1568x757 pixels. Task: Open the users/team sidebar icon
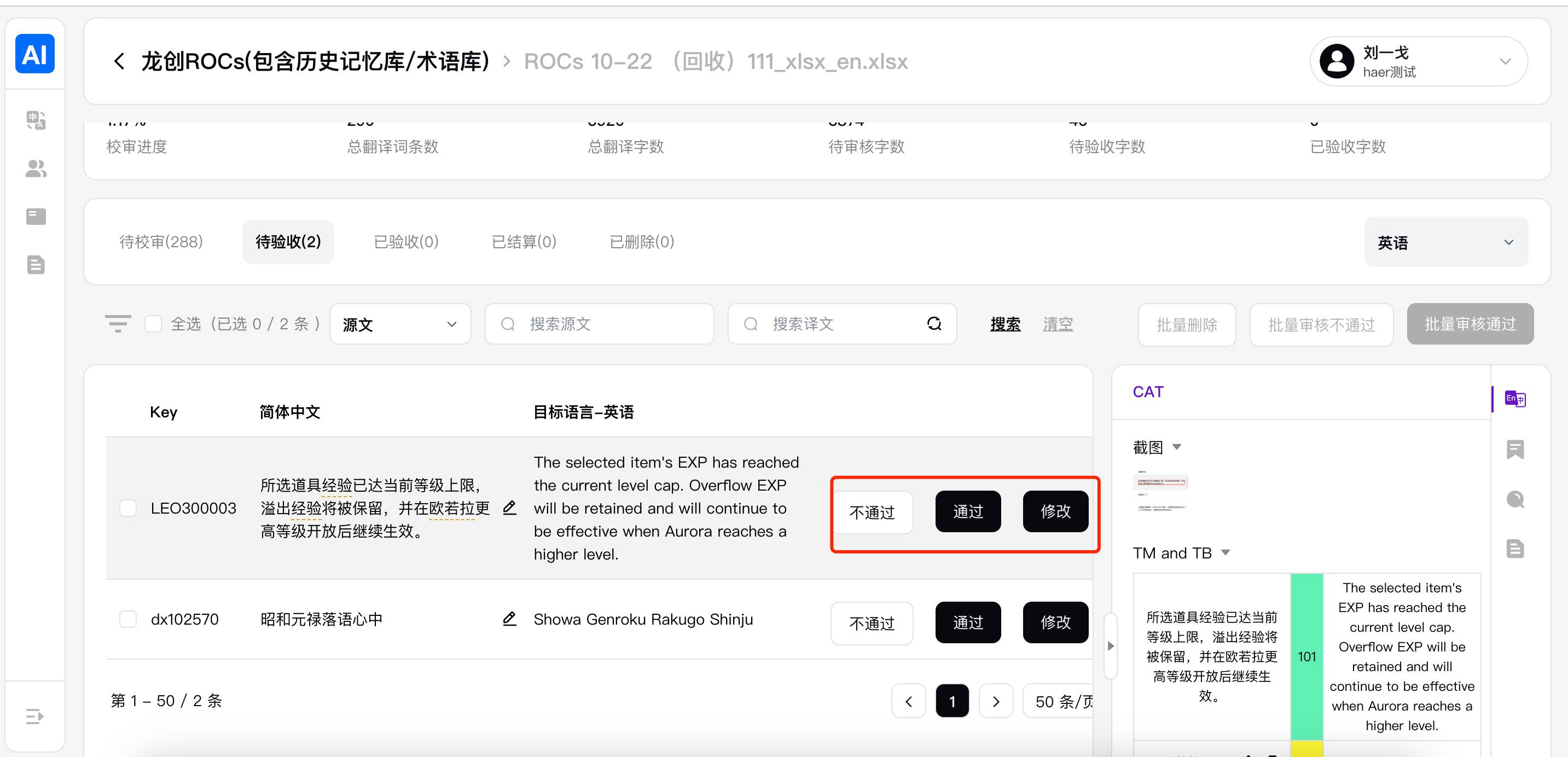tap(36, 168)
